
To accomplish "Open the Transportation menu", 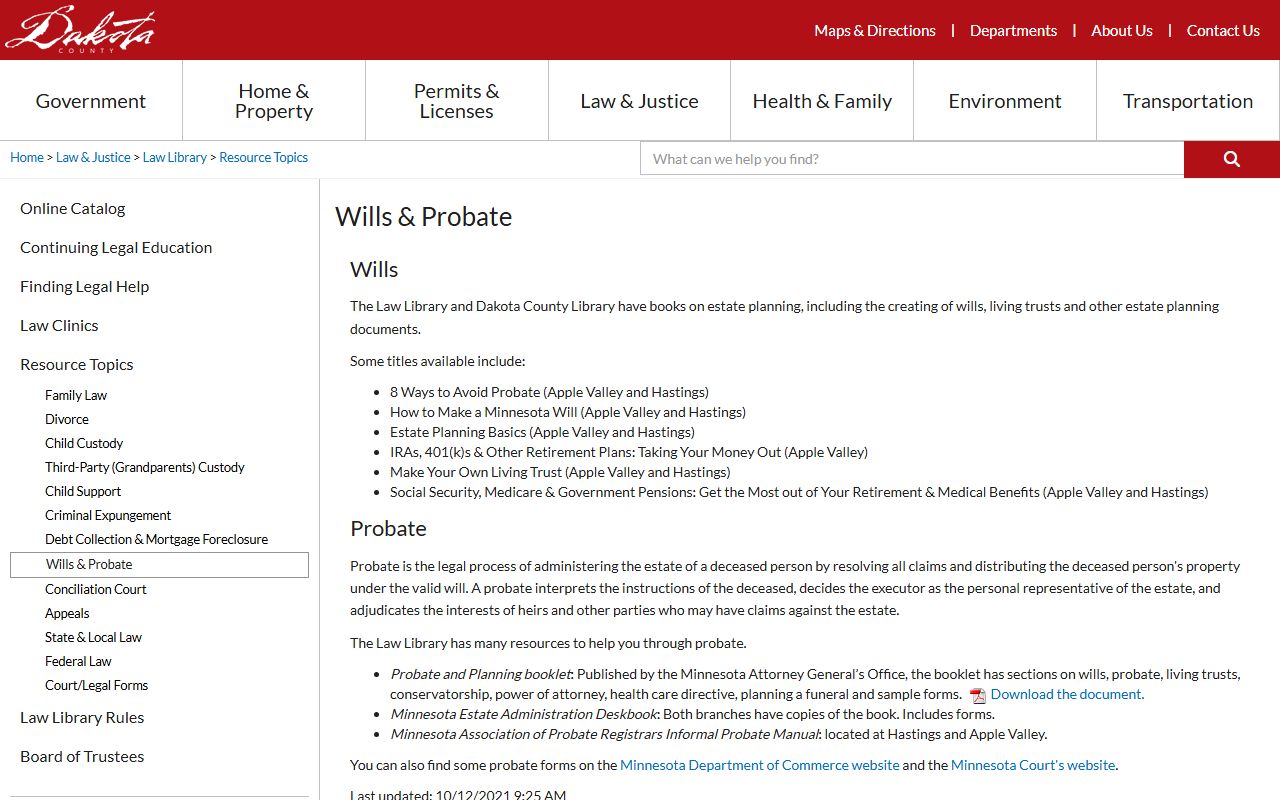I will coord(1188,101).
